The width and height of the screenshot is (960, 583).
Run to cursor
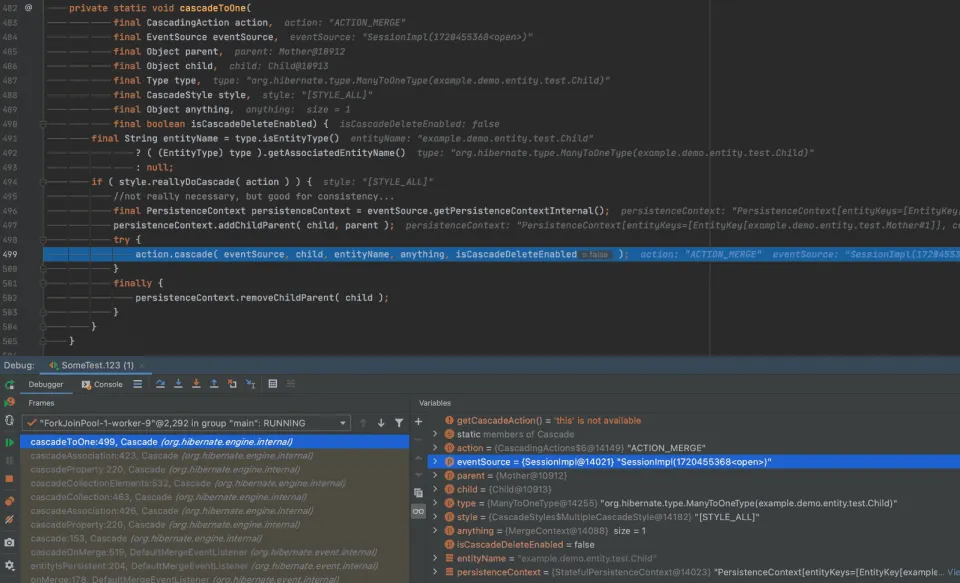tap(250, 384)
